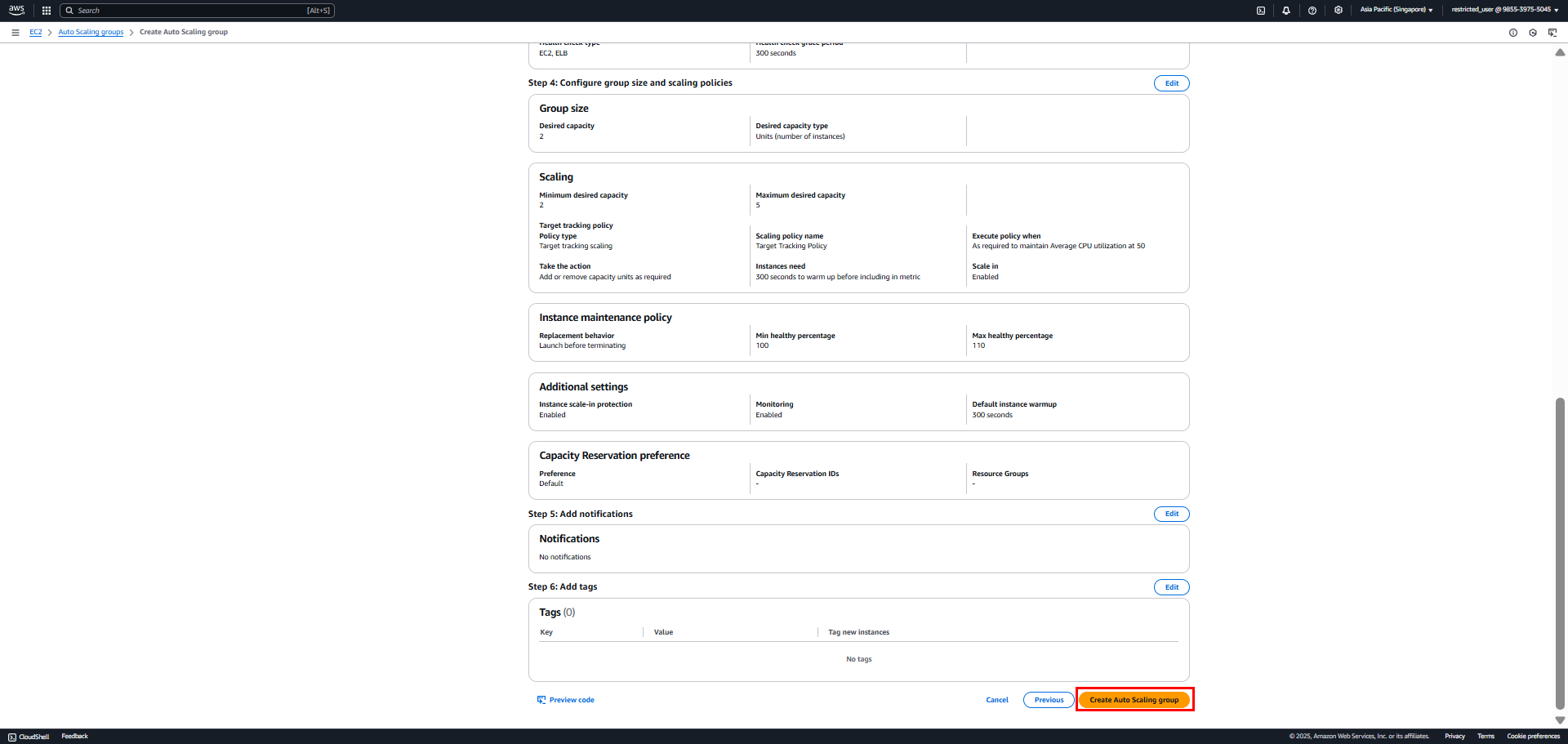Go to the EC2 breadcrumb link
Screen dimensions: 1568x744
click(36, 33)
